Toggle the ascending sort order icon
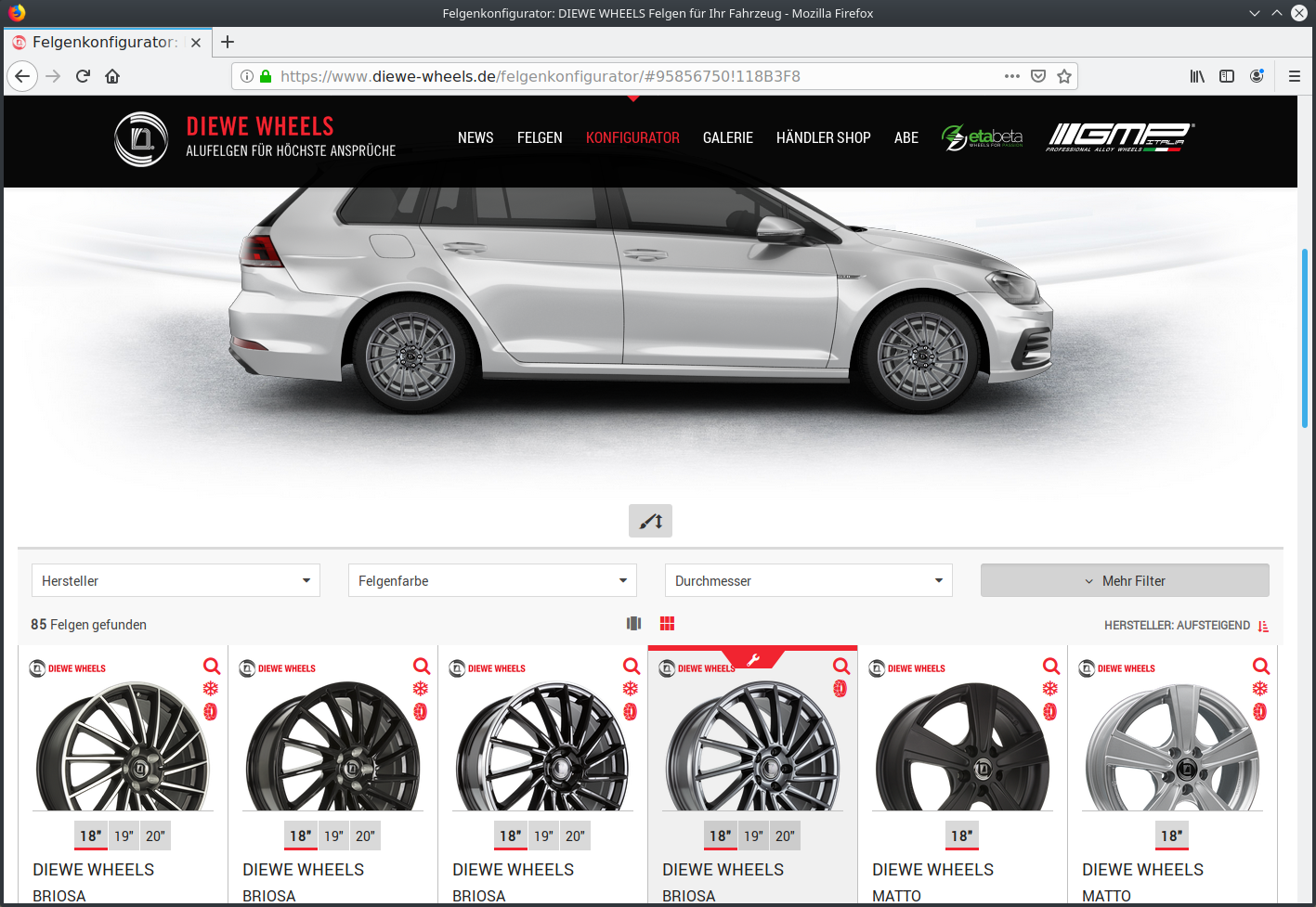The image size is (1316, 907). (1263, 626)
